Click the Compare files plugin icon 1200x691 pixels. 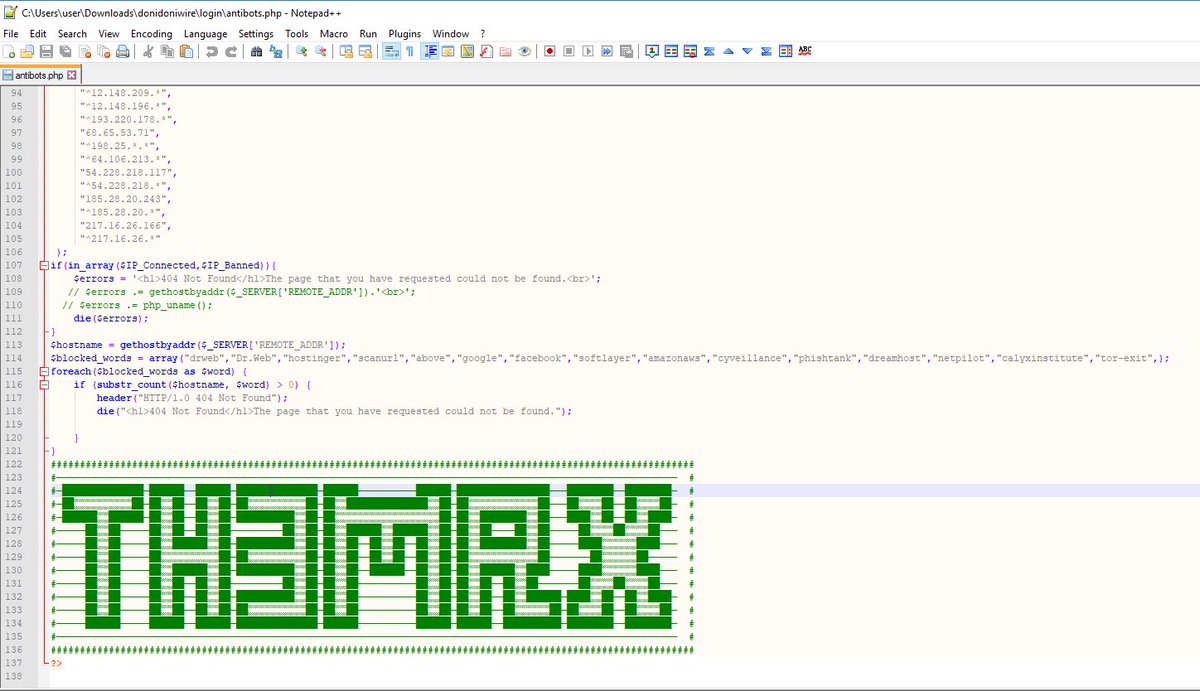[x=670, y=51]
